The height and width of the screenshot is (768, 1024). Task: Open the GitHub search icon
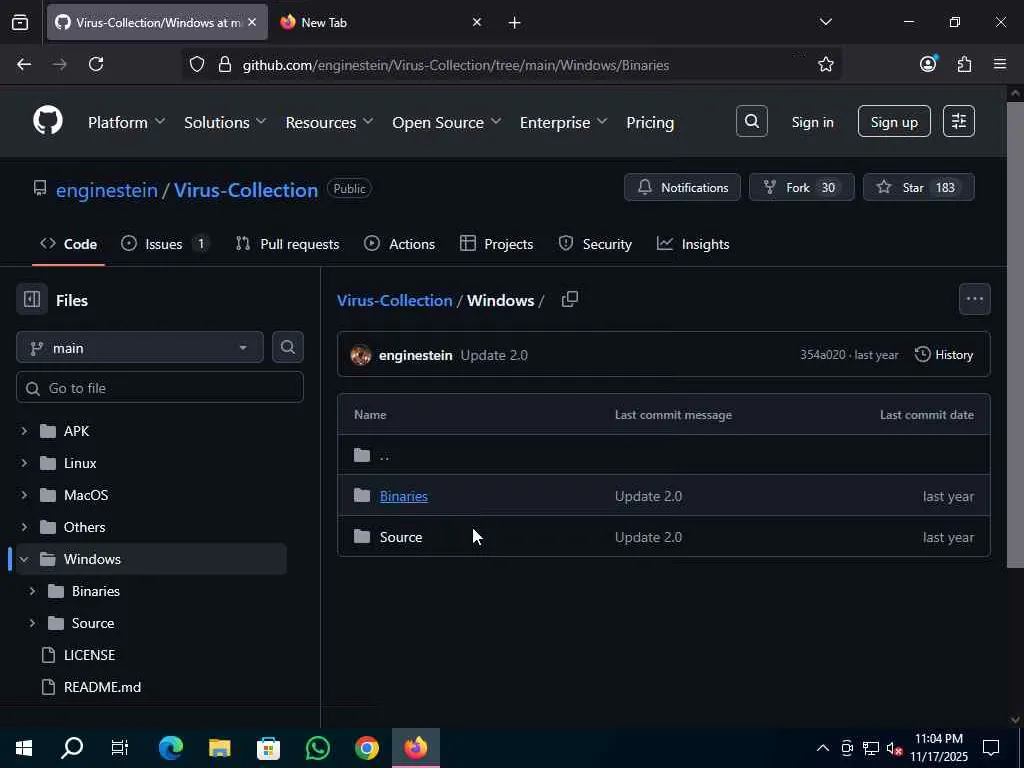(x=752, y=121)
